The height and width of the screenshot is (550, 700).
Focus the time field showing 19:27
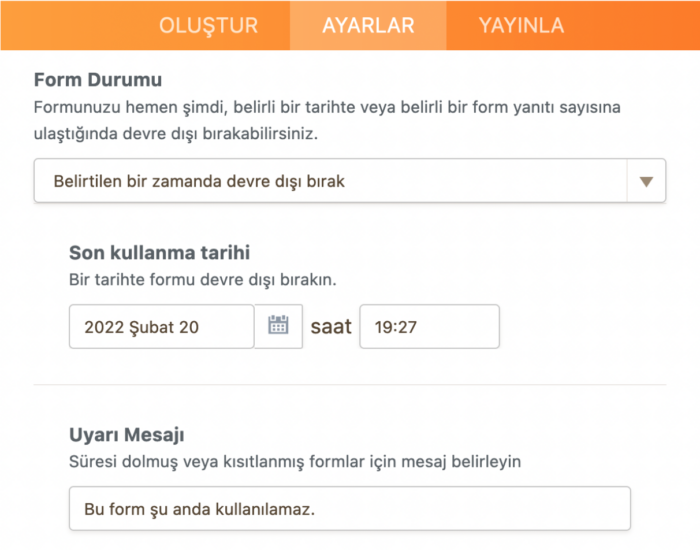click(428, 326)
